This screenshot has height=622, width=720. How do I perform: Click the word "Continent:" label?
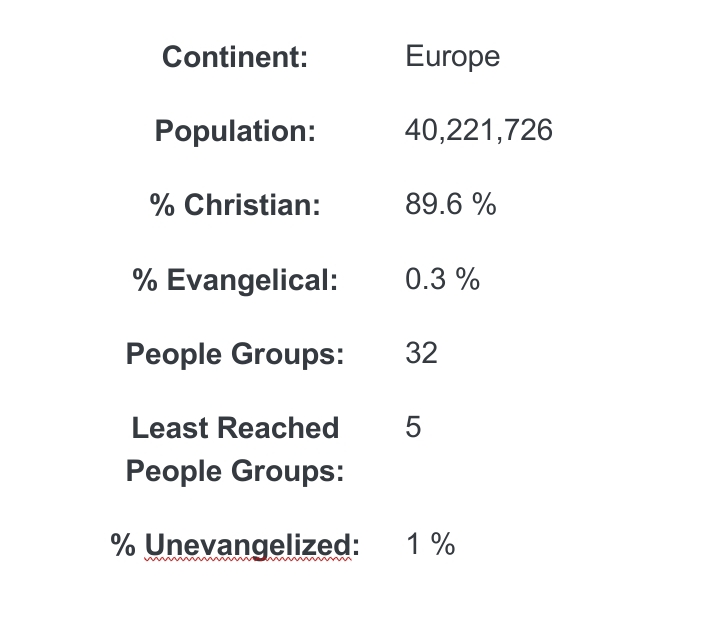tap(234, 58)
